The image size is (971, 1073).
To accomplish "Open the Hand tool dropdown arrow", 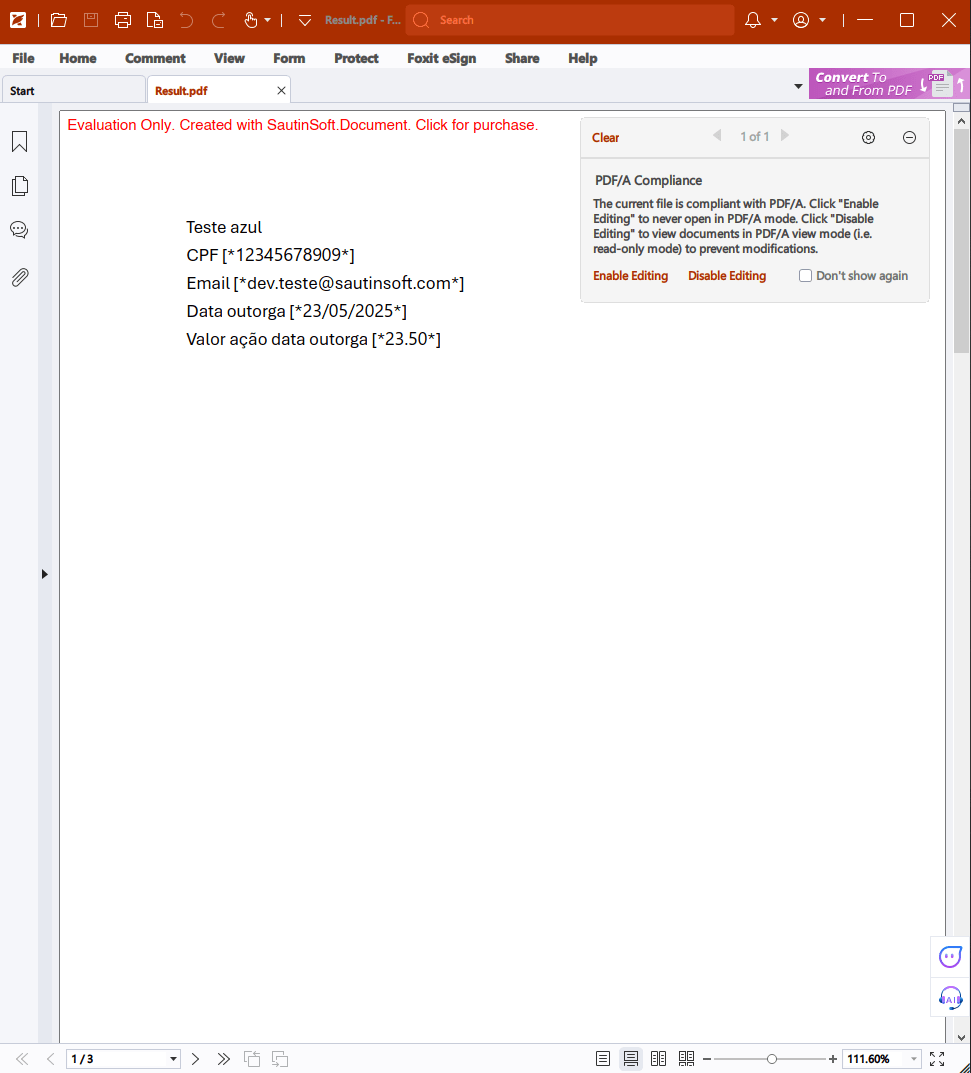I will (x=266, y=19).
